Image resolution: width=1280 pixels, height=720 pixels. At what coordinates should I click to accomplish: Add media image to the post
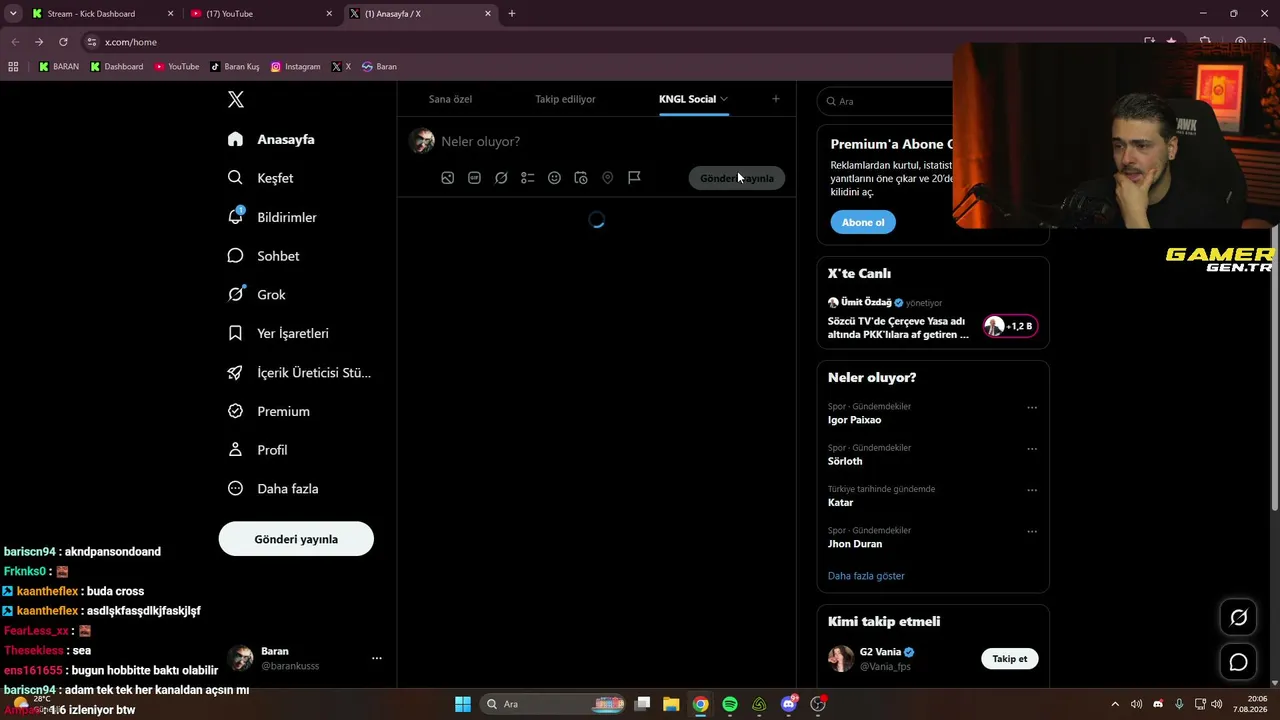tap(448, 178)
